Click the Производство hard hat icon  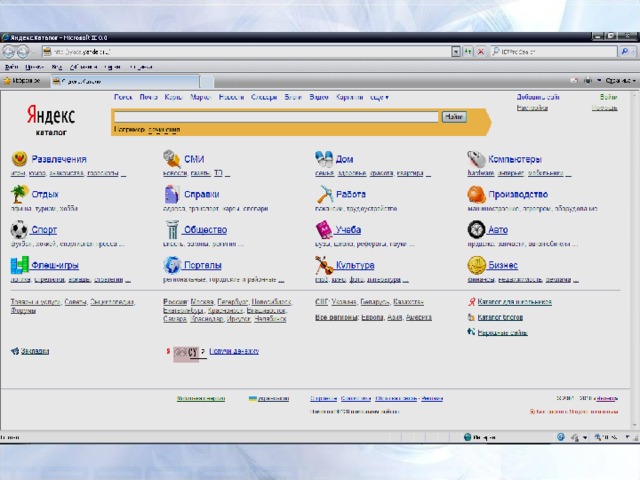(x=476, y=194)
